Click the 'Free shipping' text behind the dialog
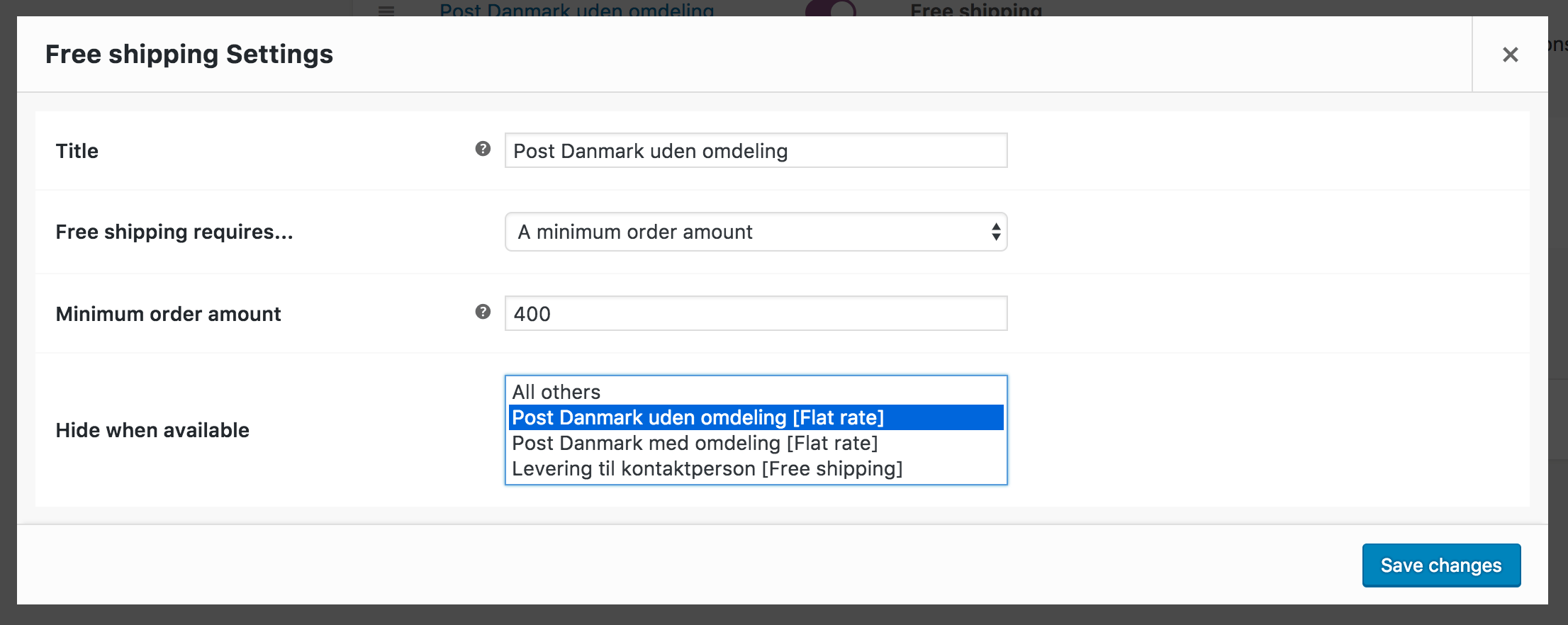The height and width of the screenshot is (625, 1568). (x=975, y=10)
